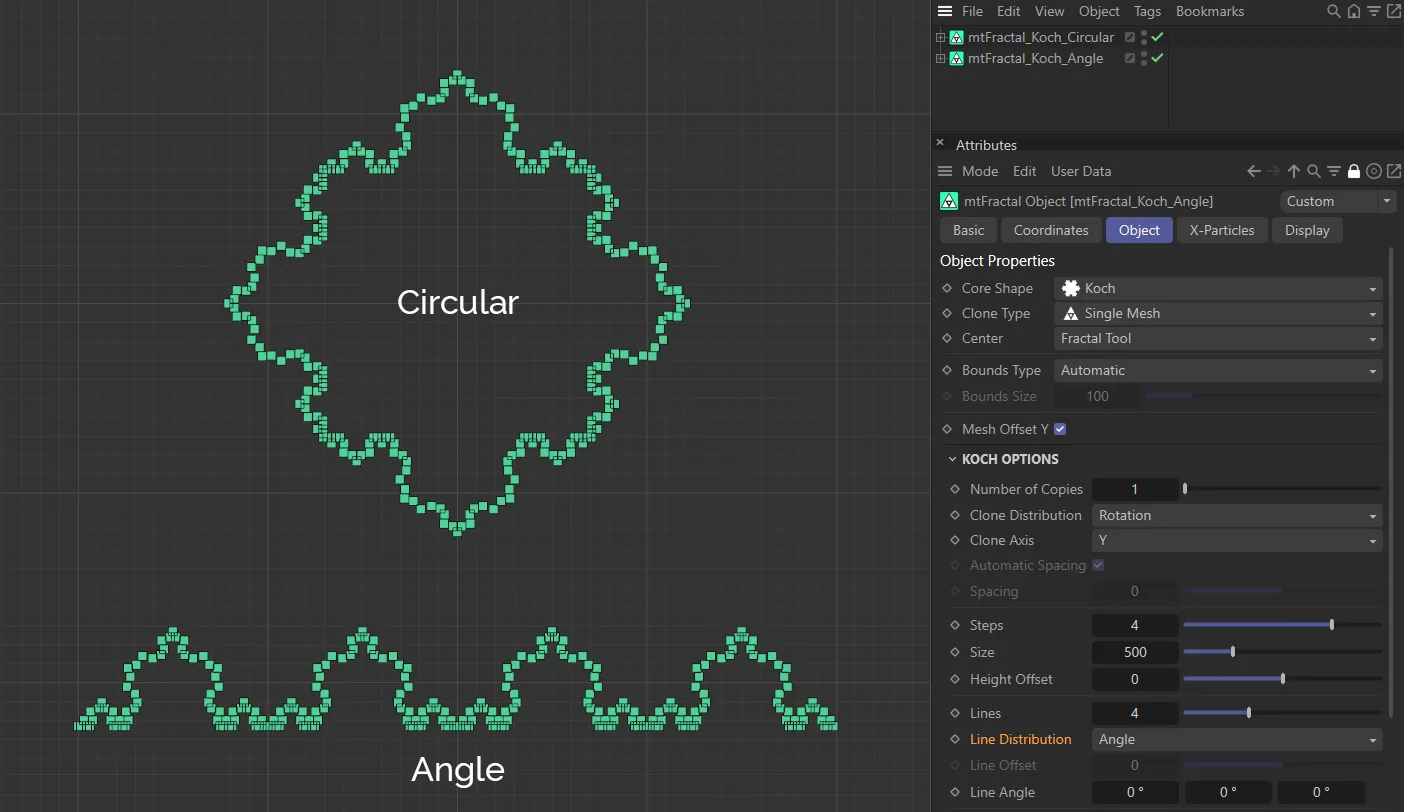The image size is (1404, 812).
Task: Switch to the X-Particles tab
Action: point(1222,230)
